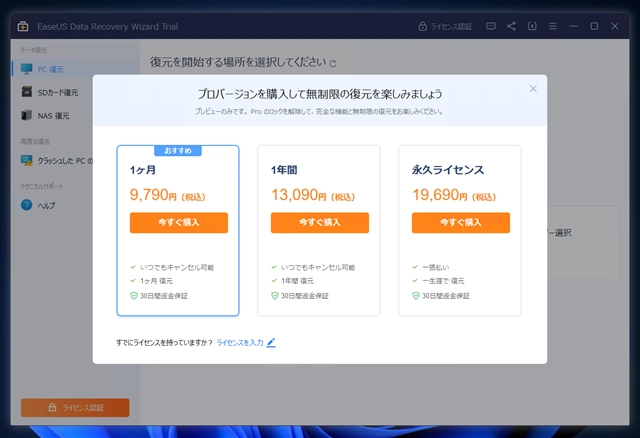640x438 pixels.
Task: Click the 9,790円 price
Action: (x=167, y=195)
